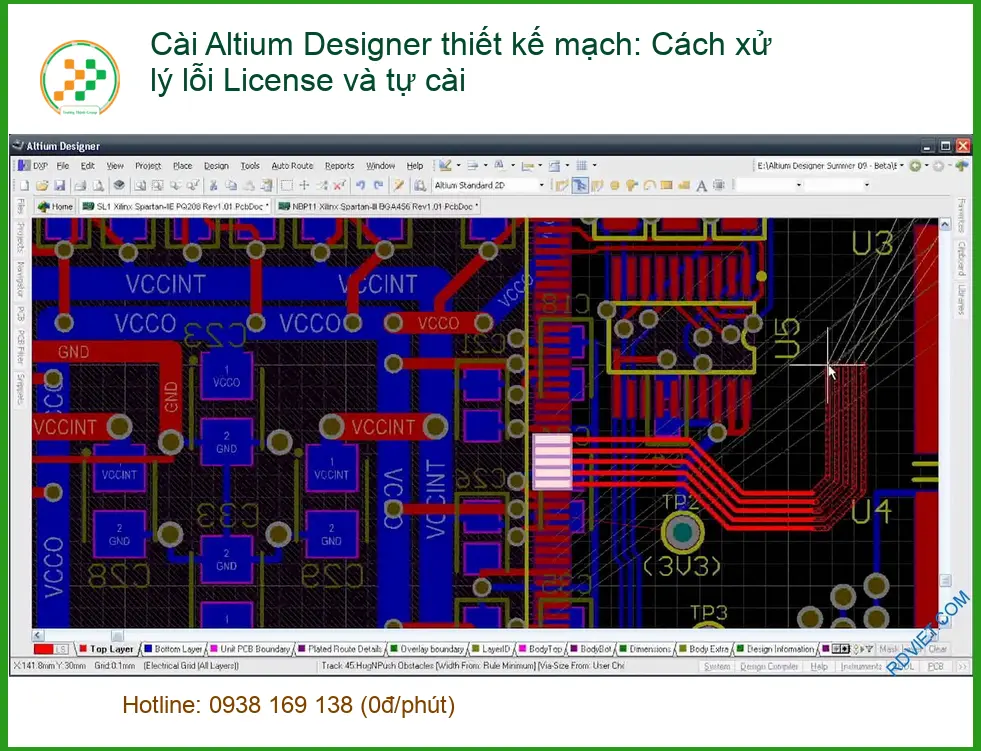The width and height of the screenshot is (981, 751).
Task: Select the Plated Route Details layer tab
Action: coord(340,649)
